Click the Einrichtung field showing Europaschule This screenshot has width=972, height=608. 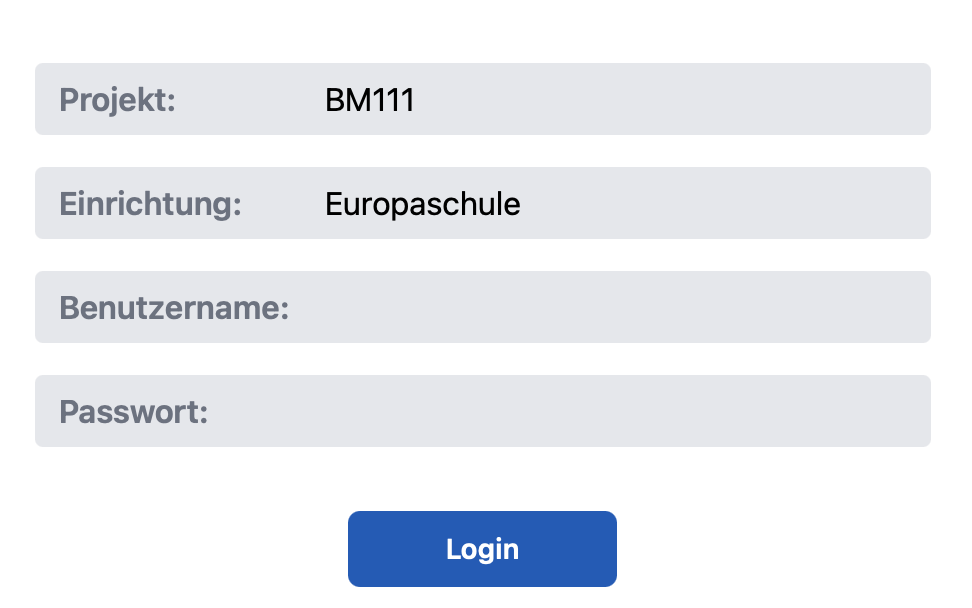click(600, 203)
